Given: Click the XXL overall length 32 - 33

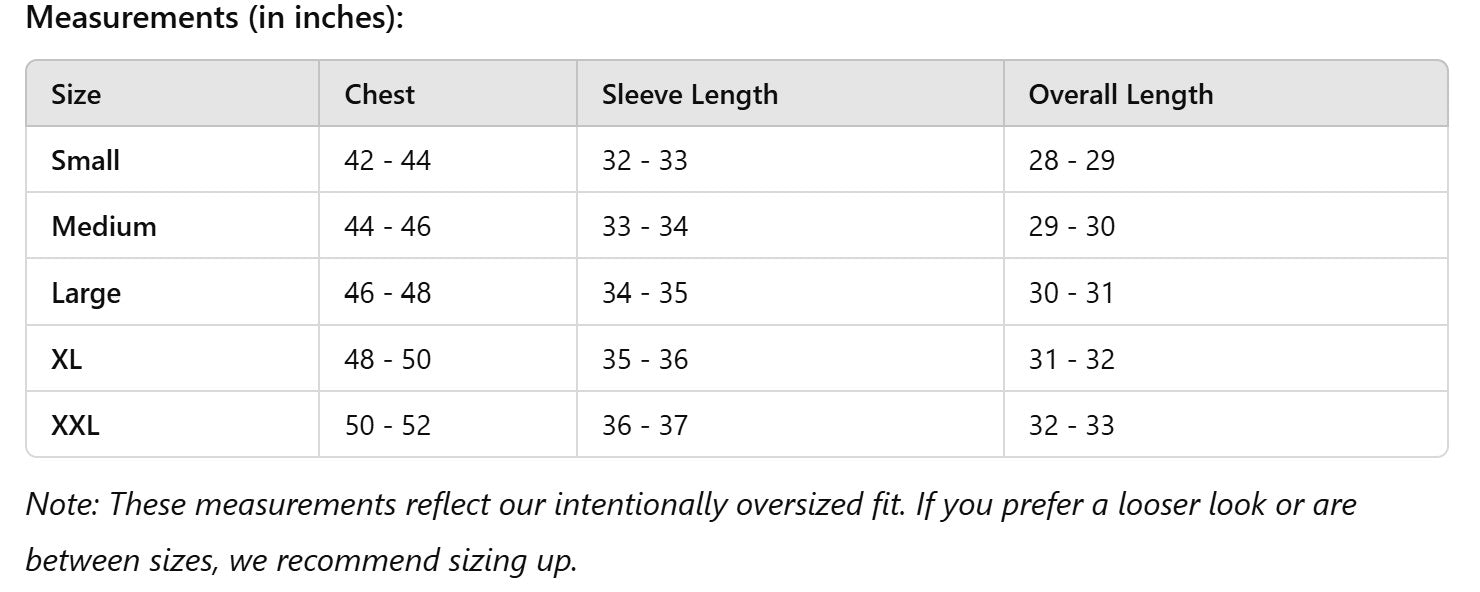Looking at the screenshot, I should pyautogui.click(x=1071, y=425).
